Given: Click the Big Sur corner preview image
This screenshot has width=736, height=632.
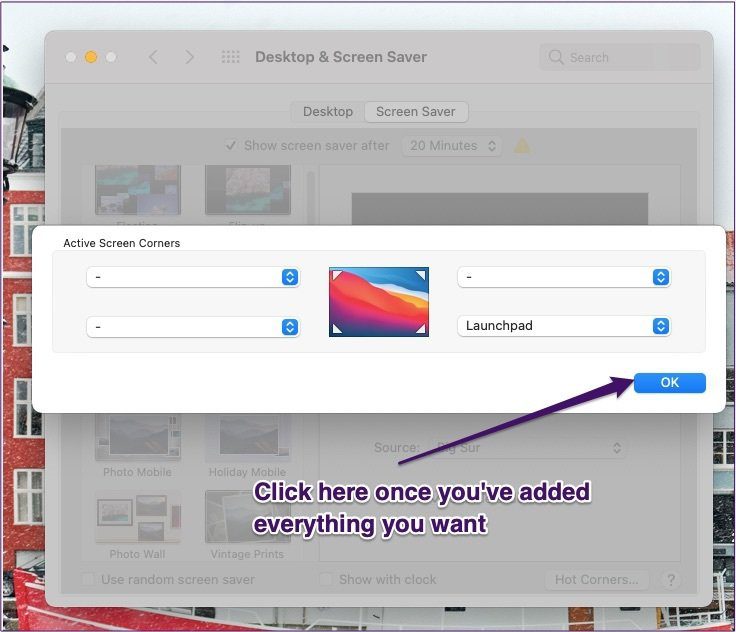Looking at the screenshot, I should coord(379,302).
